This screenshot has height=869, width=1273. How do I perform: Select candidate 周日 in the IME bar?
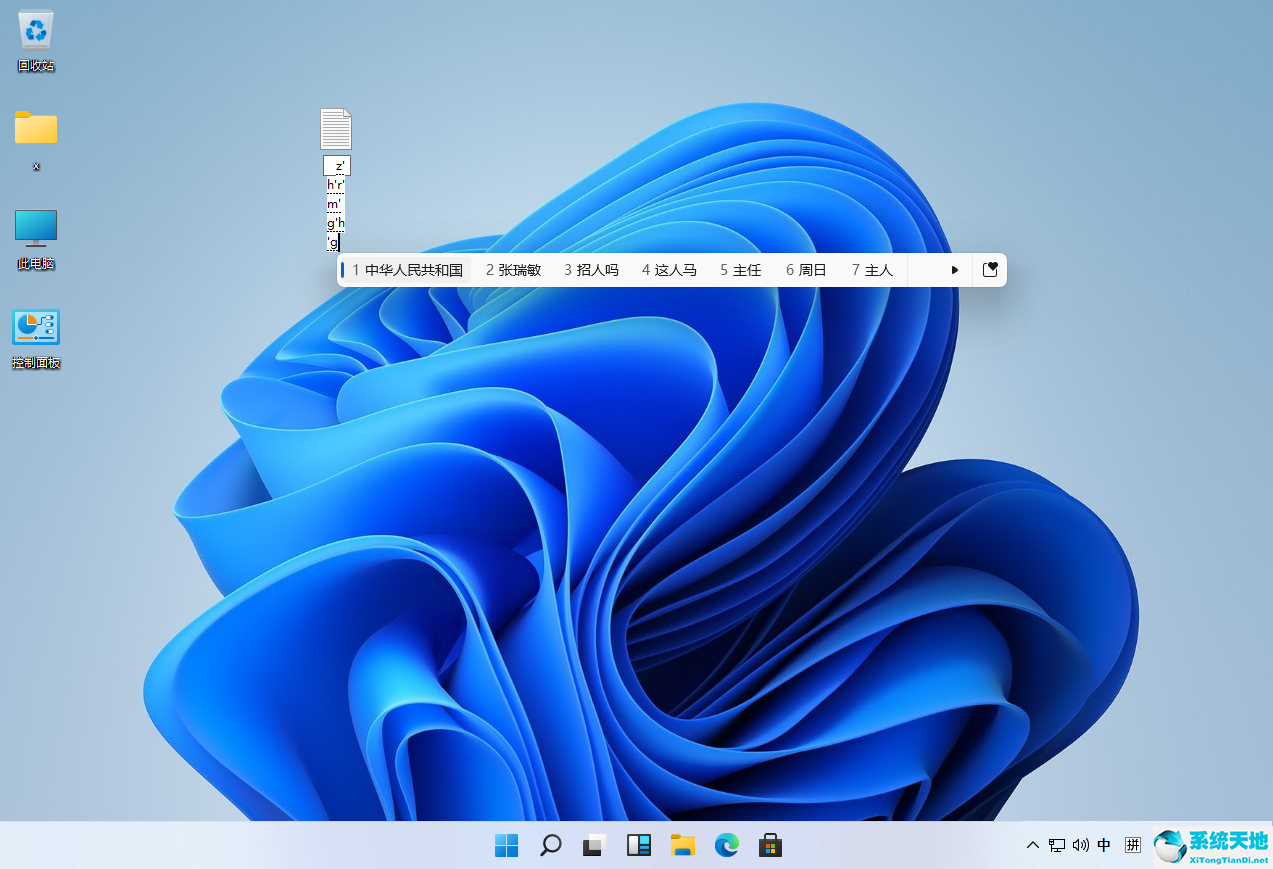click(805, 269)
